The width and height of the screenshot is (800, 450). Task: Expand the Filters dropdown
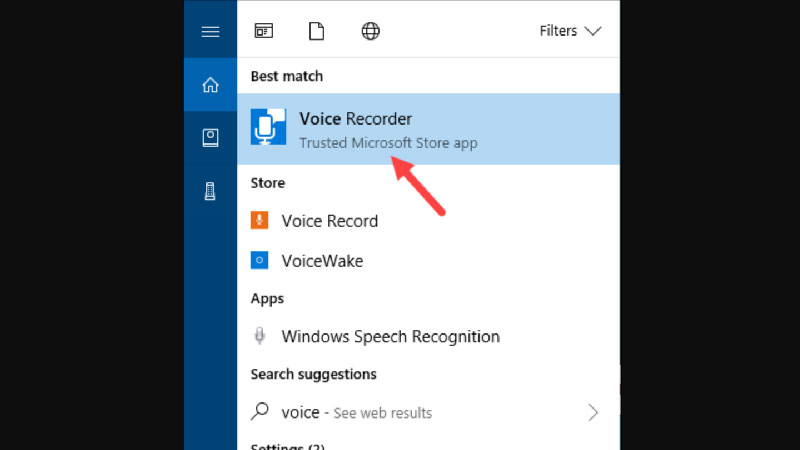[x=570, y=31]
